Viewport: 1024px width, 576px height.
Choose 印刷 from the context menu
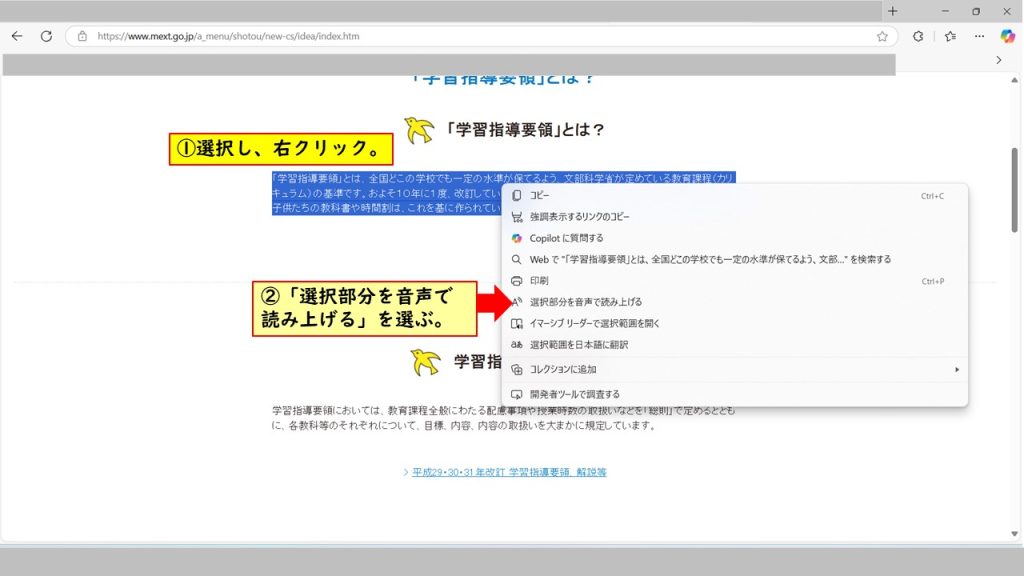tap(539, 281)
